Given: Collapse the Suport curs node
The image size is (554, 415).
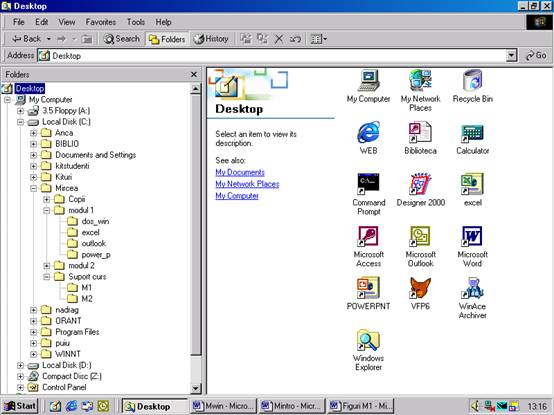Looking at the screenshot, I should click(x=47, y=277).
